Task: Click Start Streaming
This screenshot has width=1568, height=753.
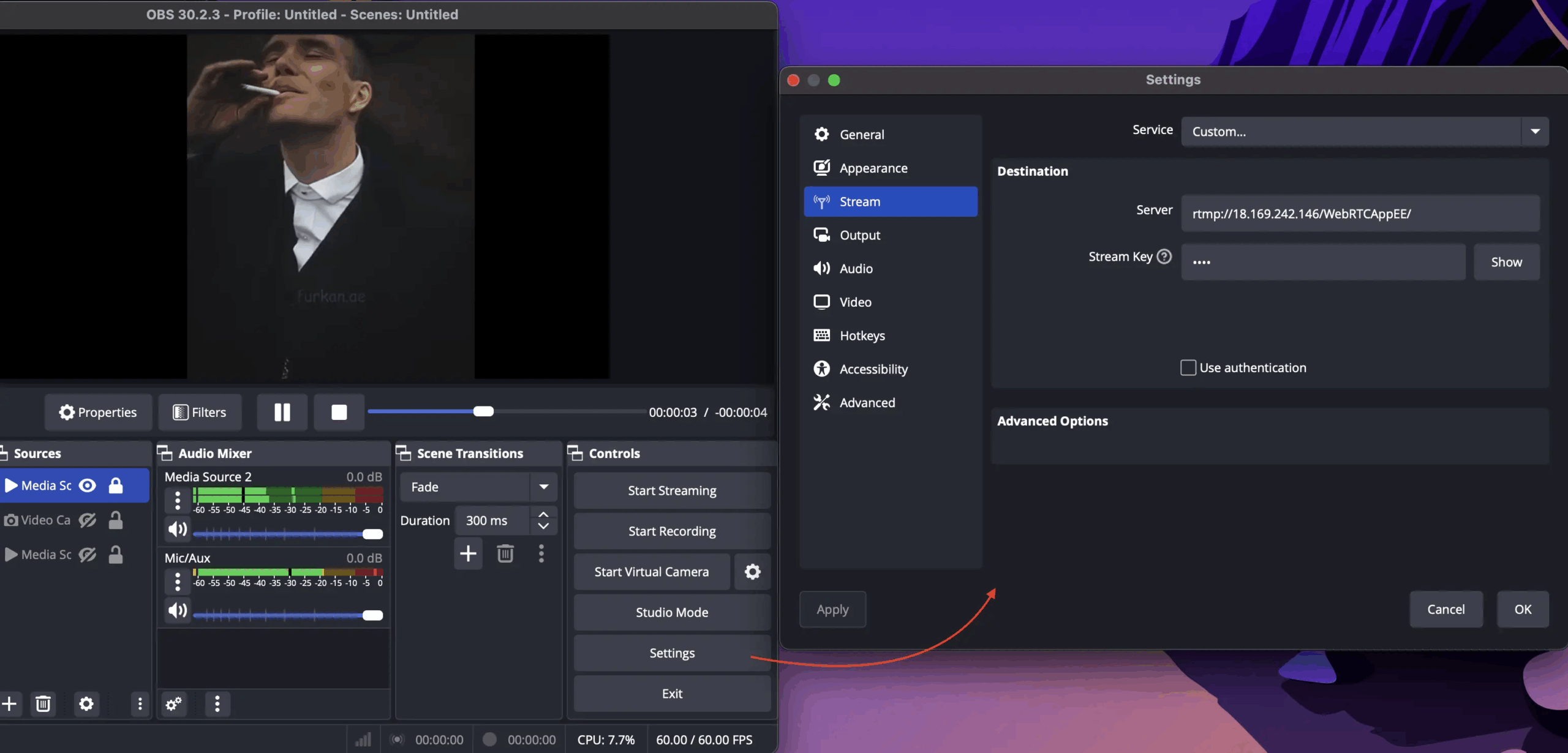Action: (x=672, y=490)
